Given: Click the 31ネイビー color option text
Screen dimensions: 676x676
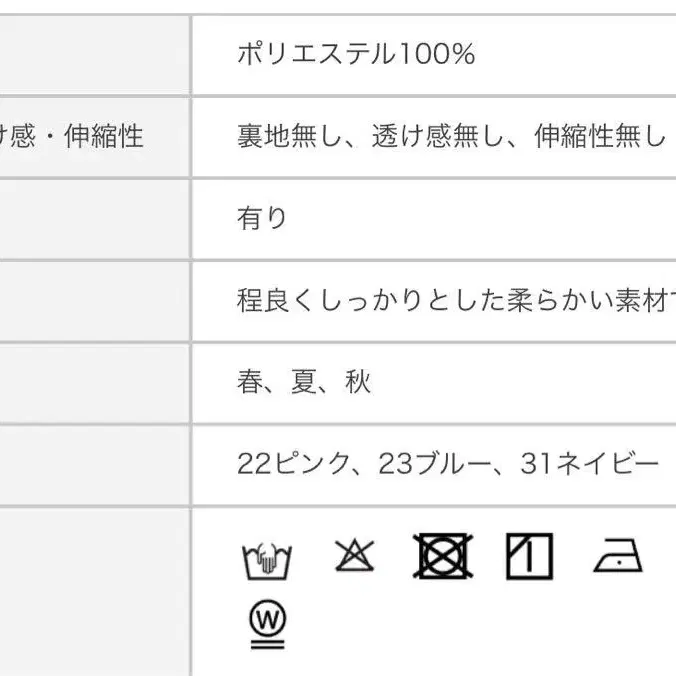Looking at the screenshot, I should (x=590, y=464).
